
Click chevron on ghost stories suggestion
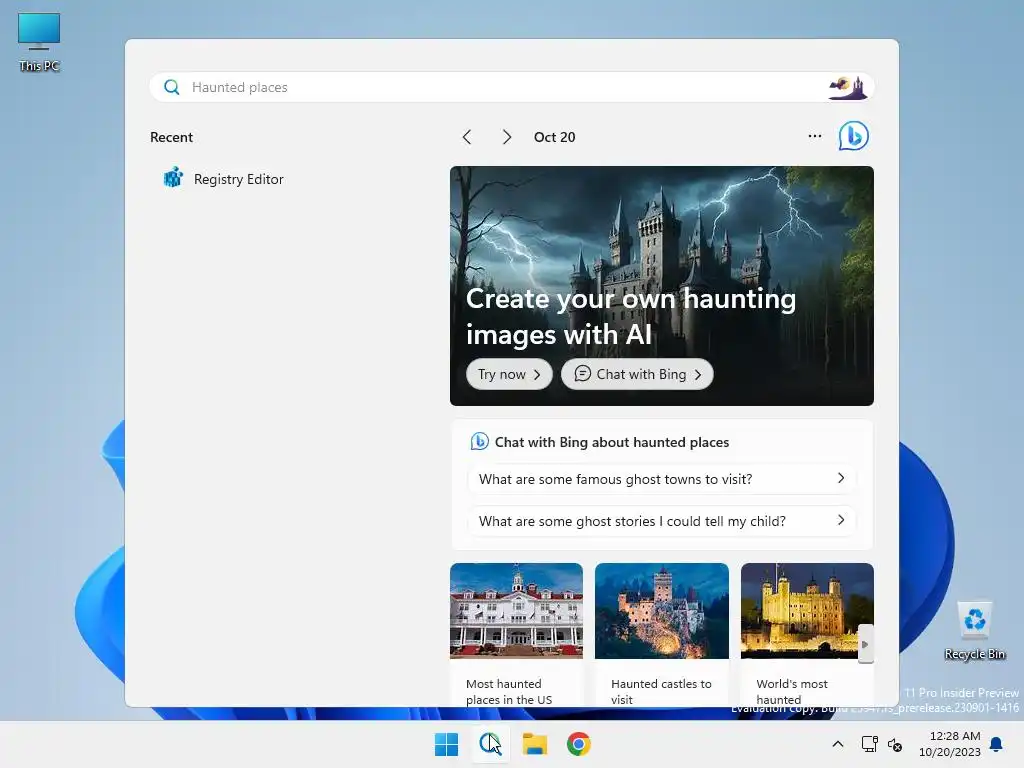click(840, 520)
